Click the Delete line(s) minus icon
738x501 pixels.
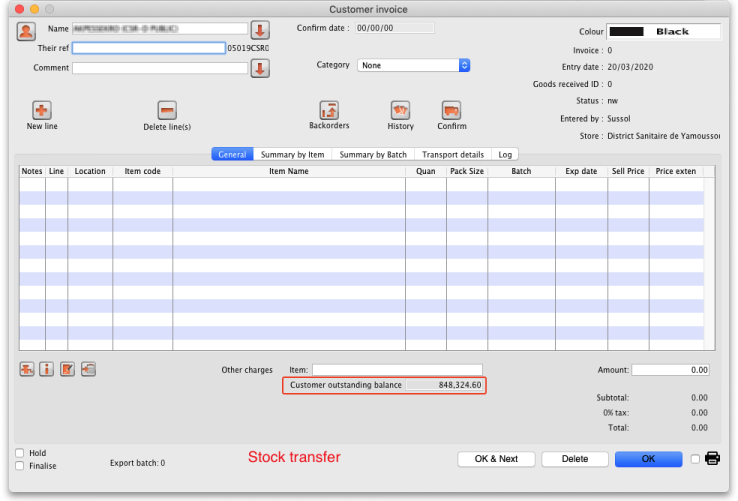point(167,111)
